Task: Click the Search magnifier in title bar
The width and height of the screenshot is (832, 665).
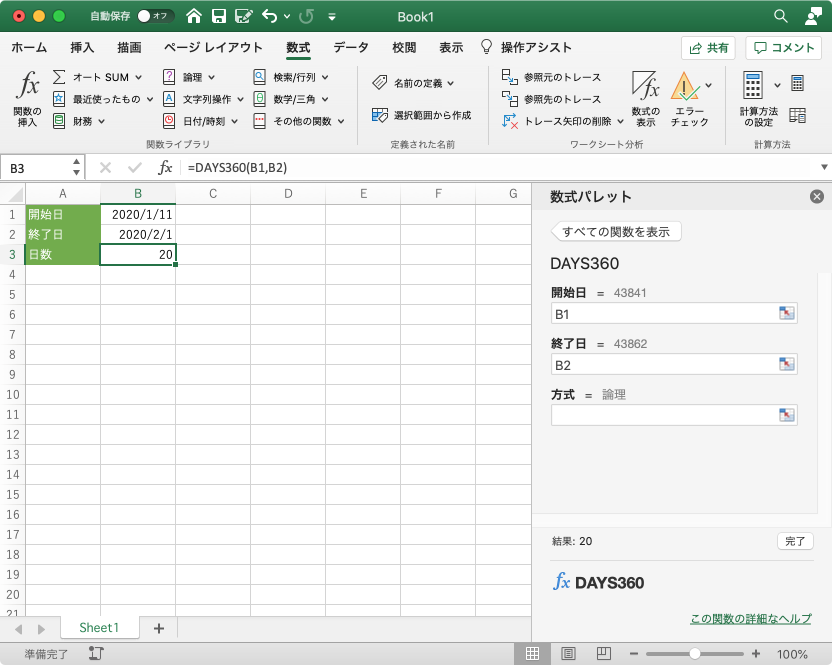Action: pos(781,16)
